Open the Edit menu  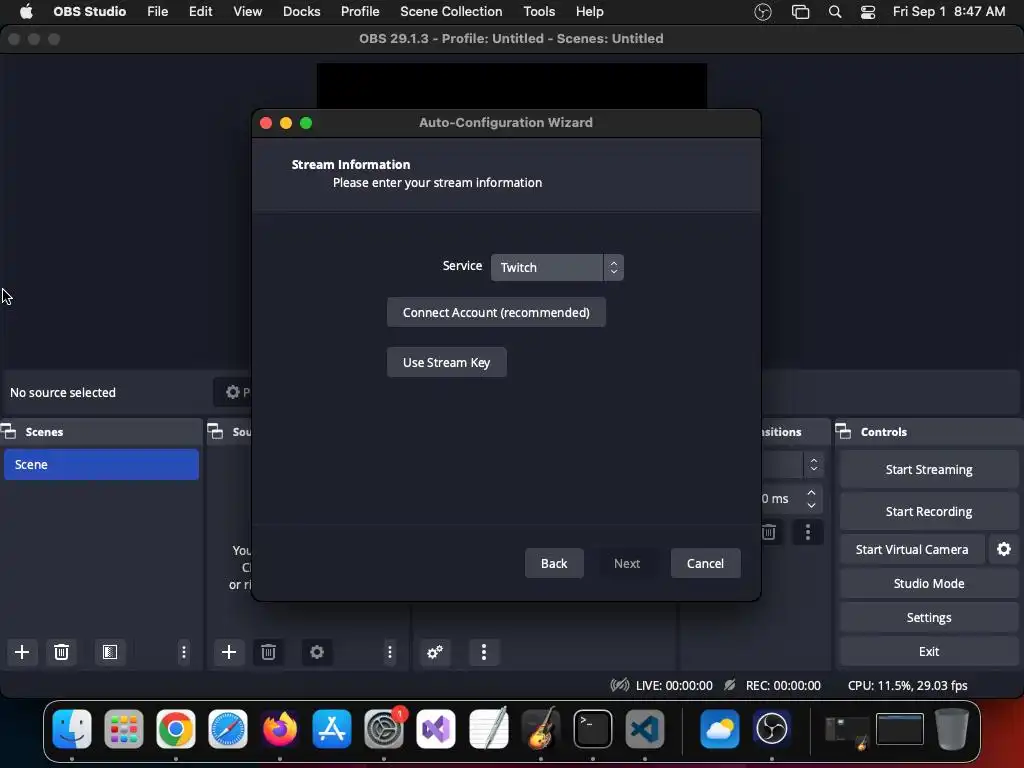coord(200,12)
